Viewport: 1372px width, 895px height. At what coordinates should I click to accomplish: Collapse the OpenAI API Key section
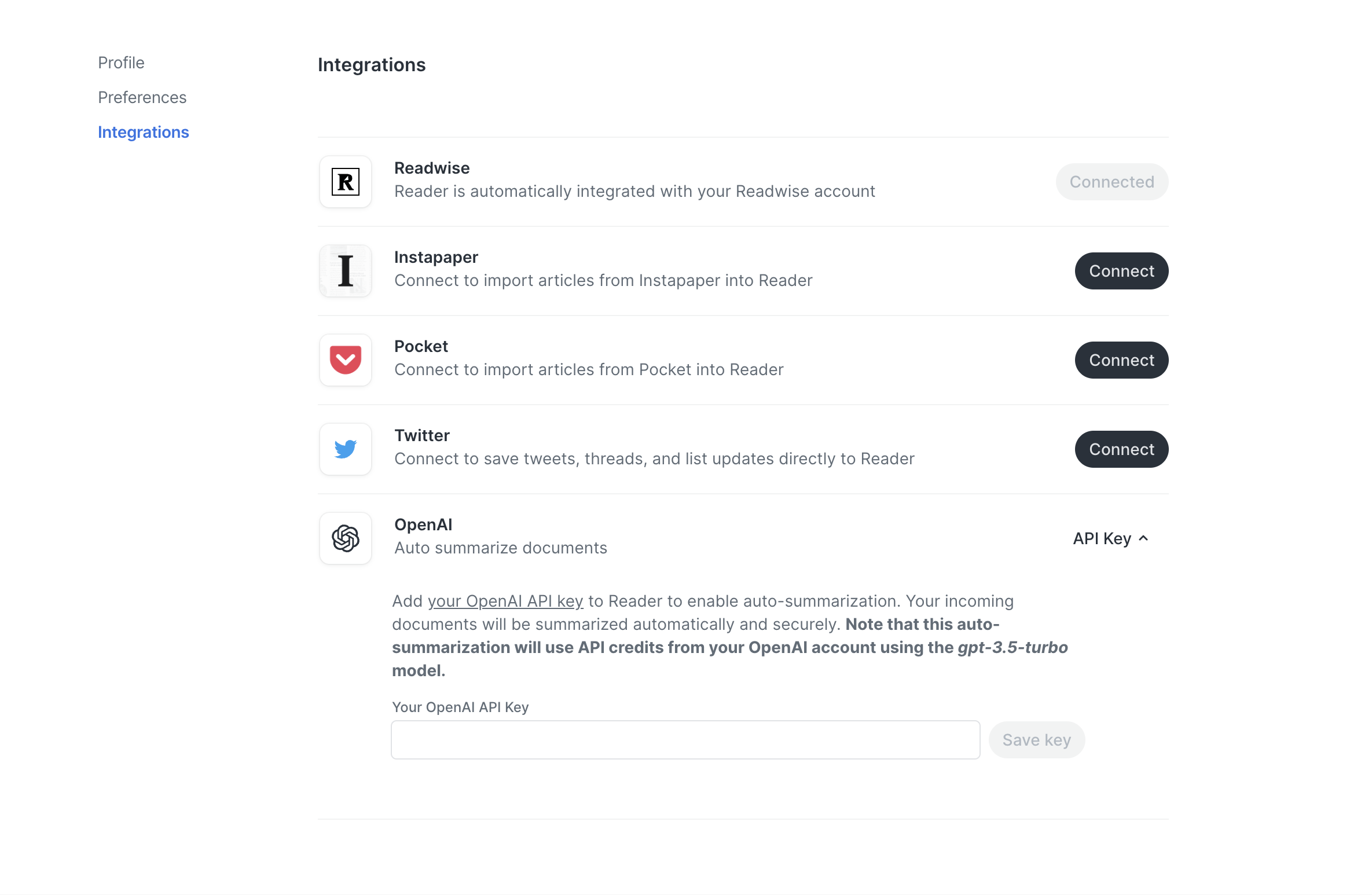click(x=1111, y=538)
